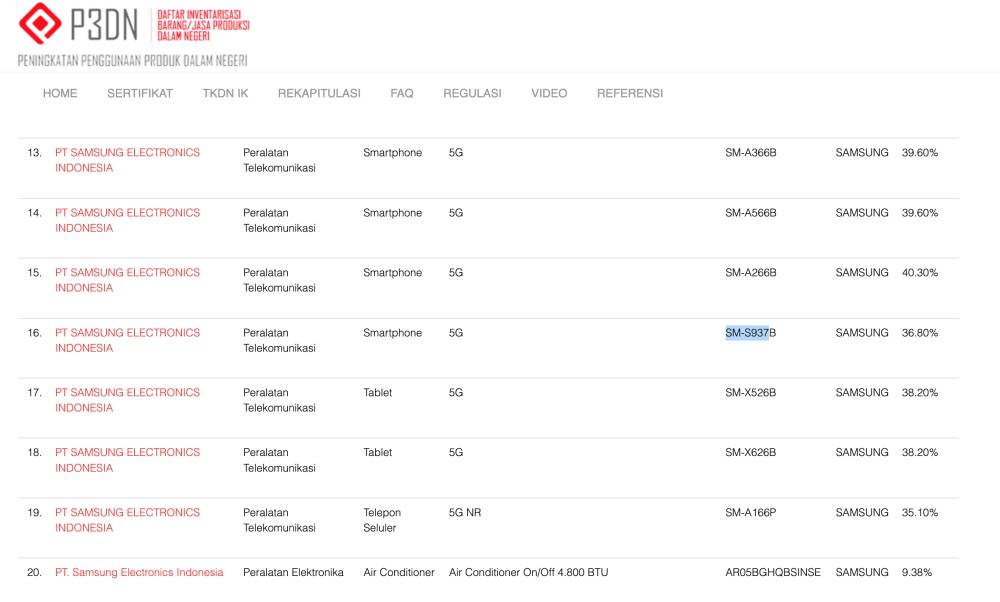Click row number 16.
The height and width of the screenshot is (602, 1000).
tap(34, 332)
